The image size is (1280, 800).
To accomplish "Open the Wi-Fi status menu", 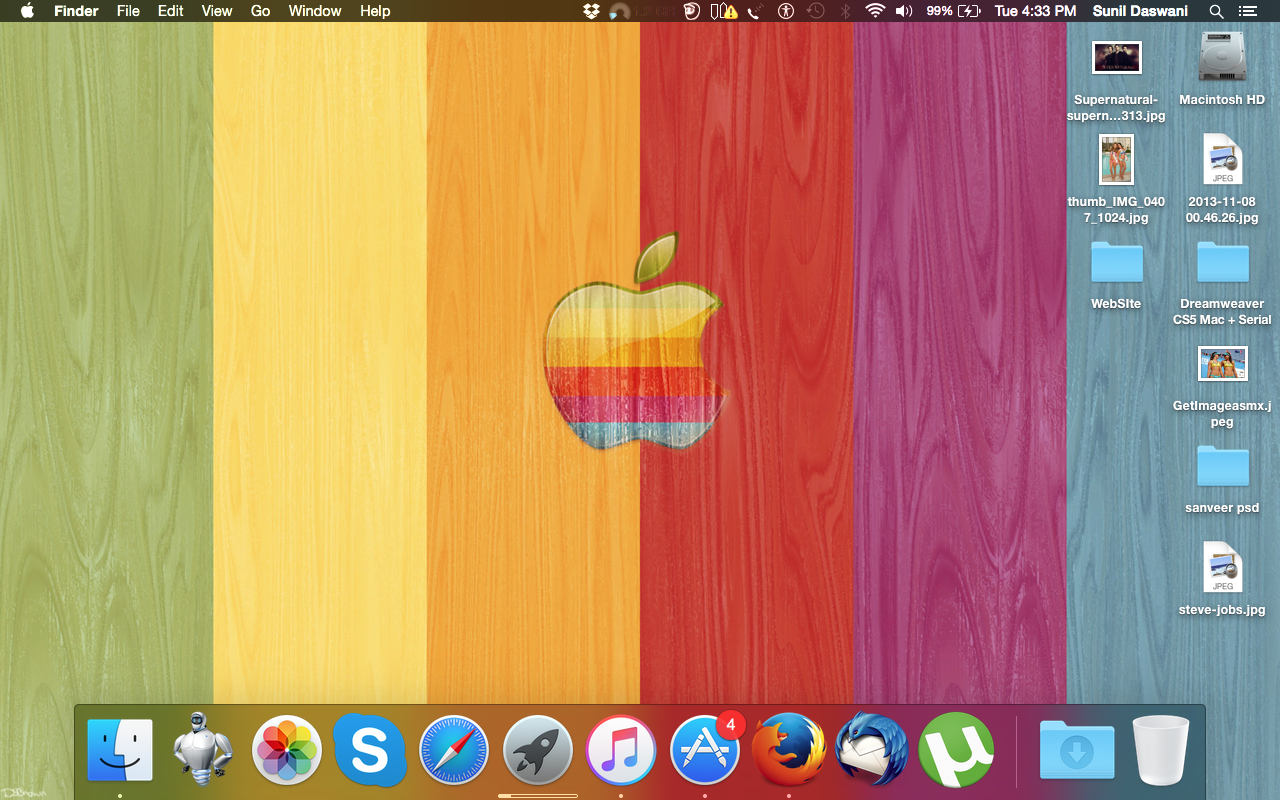I will point(875,11).
